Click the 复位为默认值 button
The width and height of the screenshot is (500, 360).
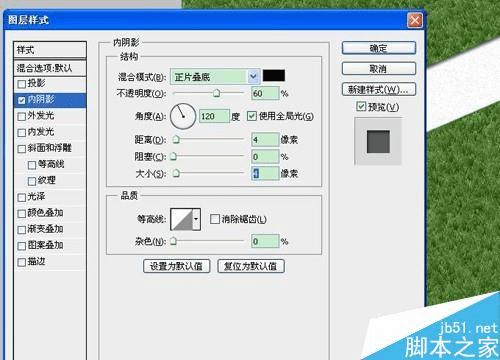tap(251, 266)
